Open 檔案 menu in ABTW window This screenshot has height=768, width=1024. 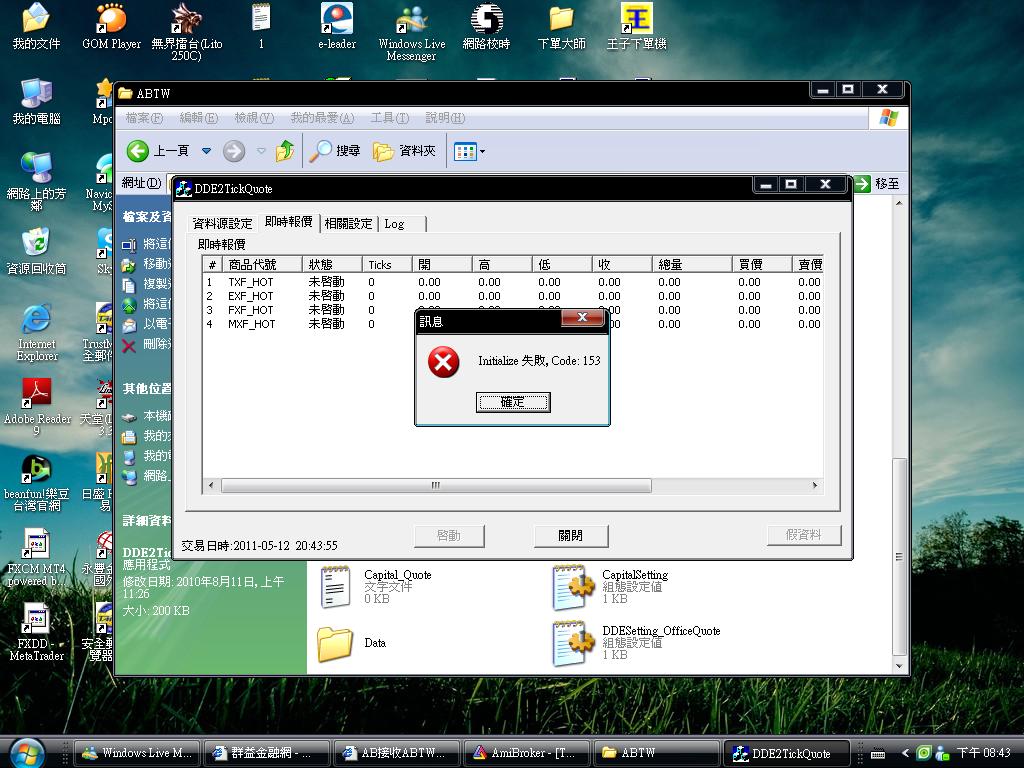(144, 118)
